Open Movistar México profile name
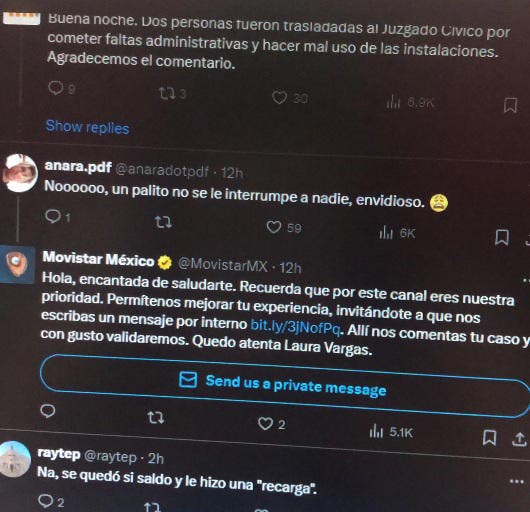Viewport: 530px width, 512px height. point(98,260)
